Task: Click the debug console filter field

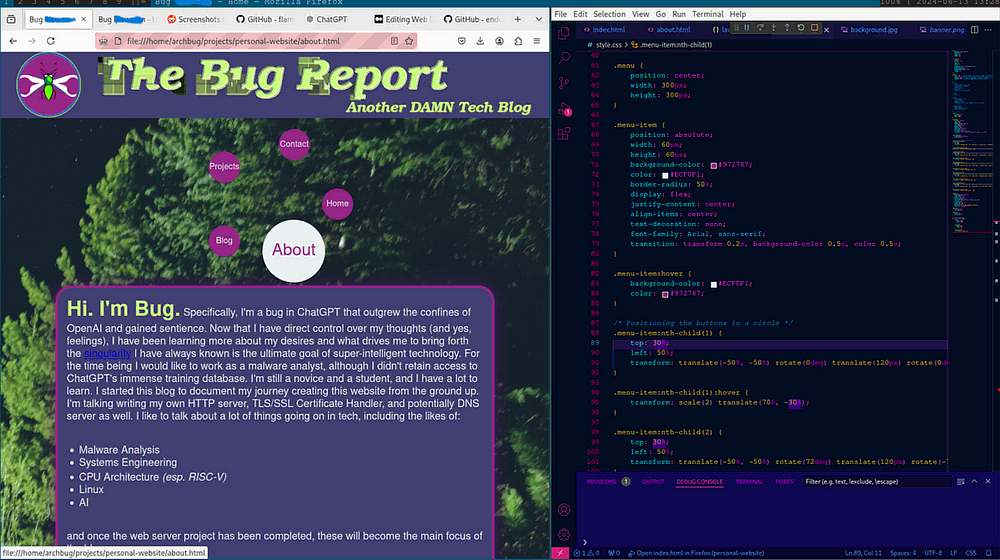Action: [877, 482]
